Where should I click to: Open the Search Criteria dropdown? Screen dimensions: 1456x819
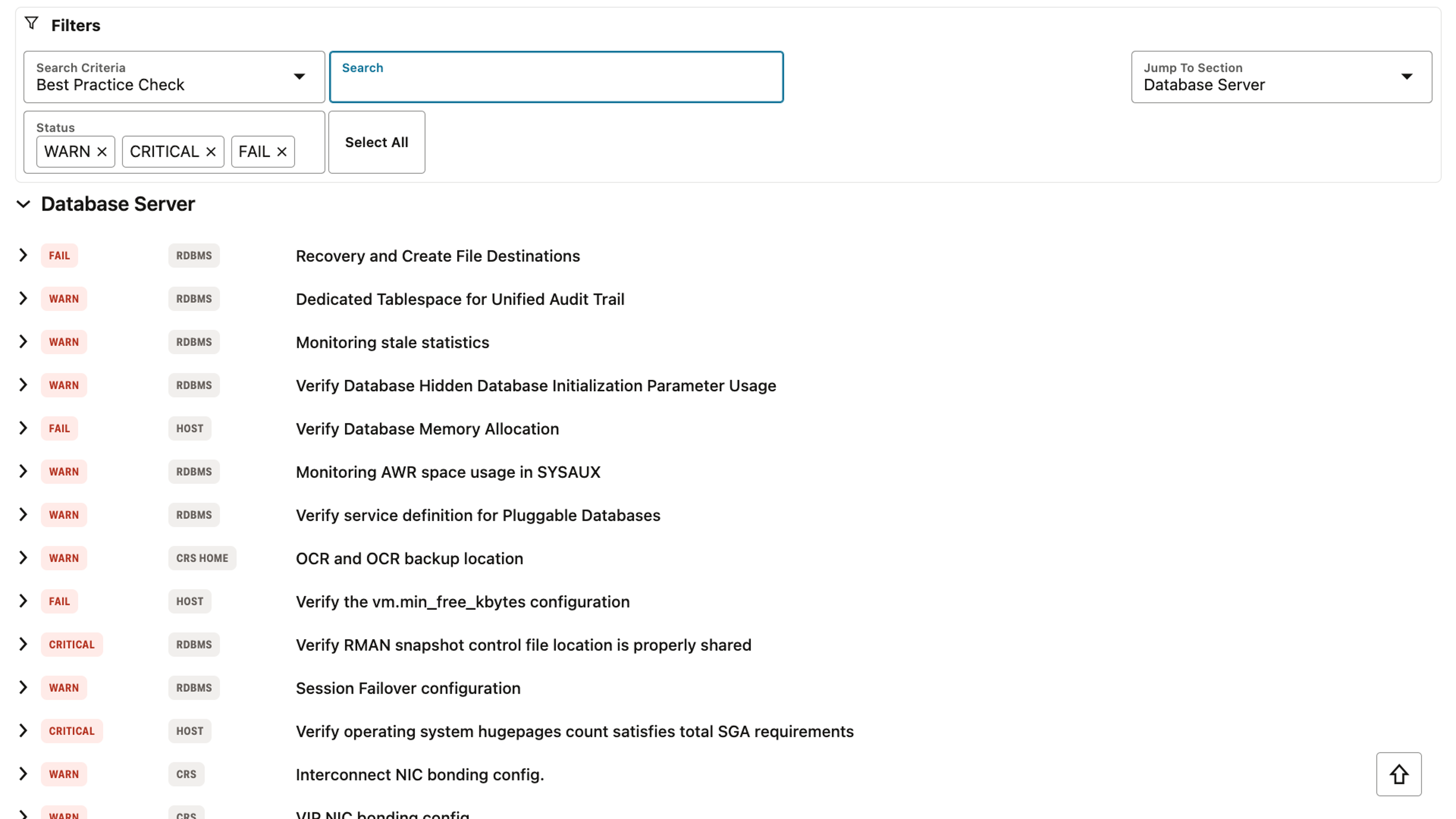coord(299,76)
